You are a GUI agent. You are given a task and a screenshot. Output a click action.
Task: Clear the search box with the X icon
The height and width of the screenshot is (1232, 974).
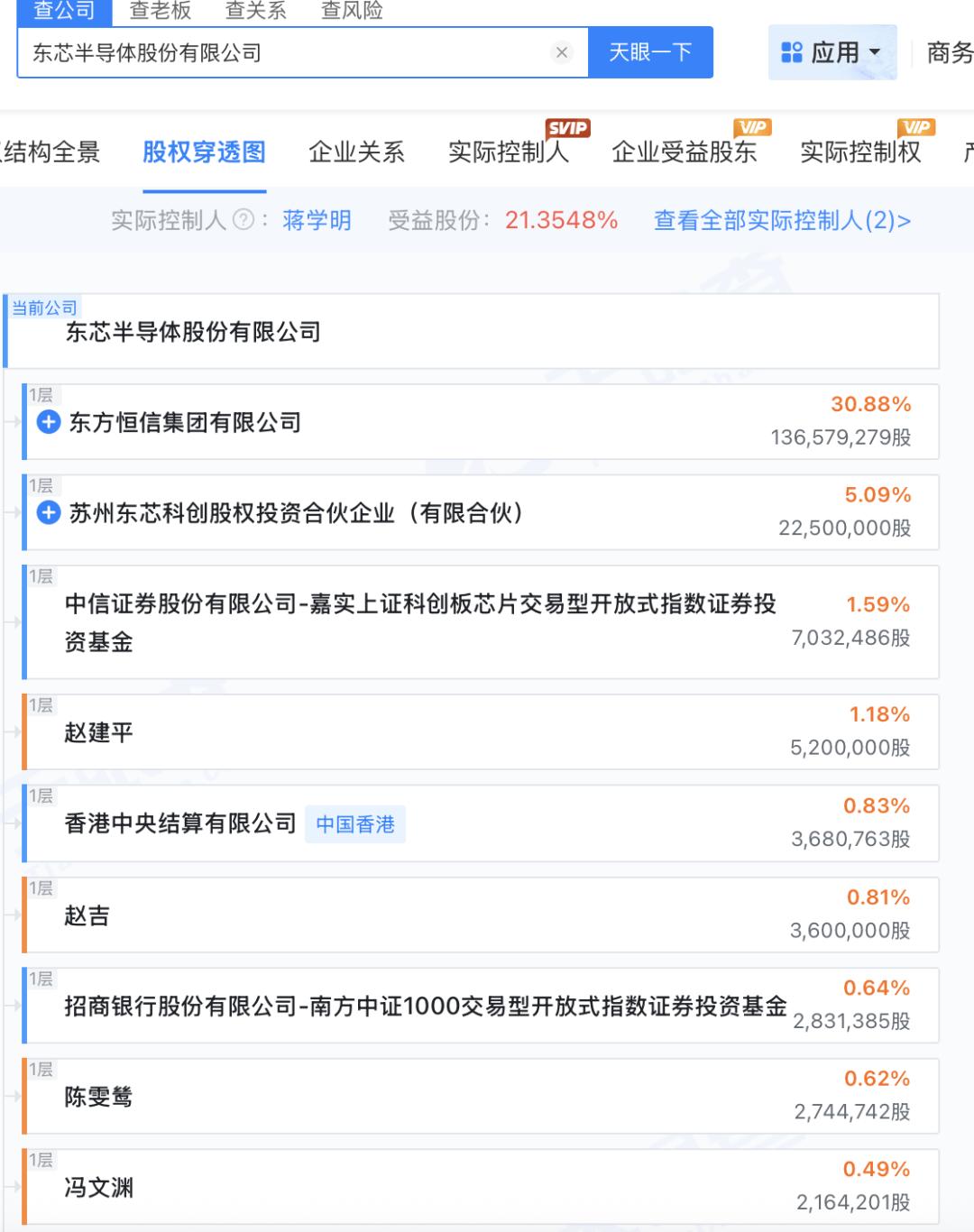point(562,52)
